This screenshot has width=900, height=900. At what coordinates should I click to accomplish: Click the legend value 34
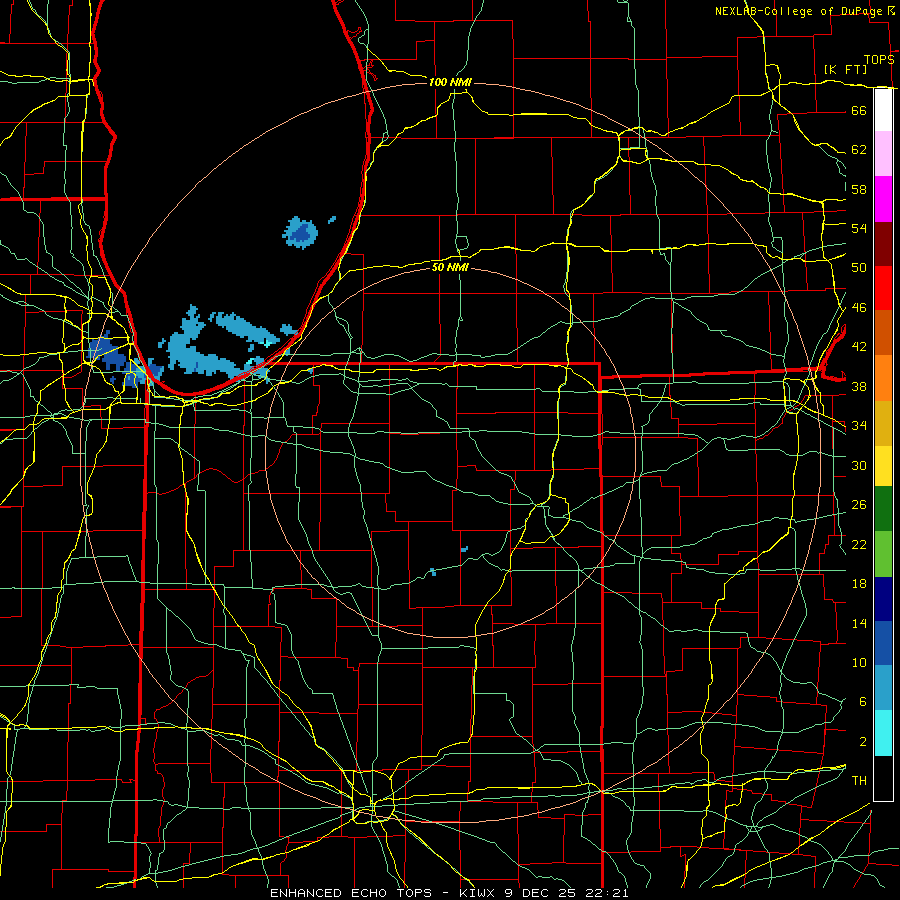859,425
